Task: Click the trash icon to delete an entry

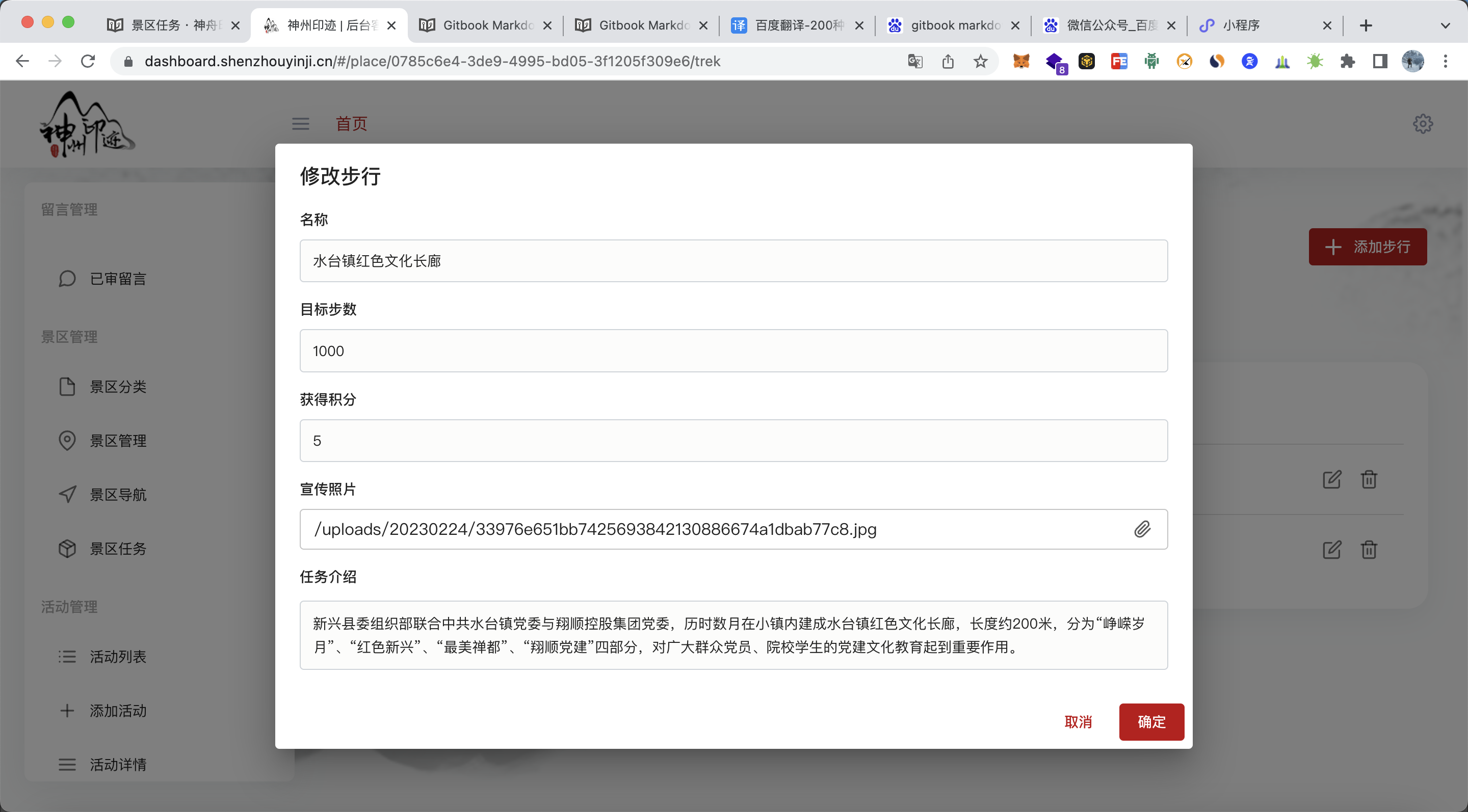Action: coord(1370,479)
